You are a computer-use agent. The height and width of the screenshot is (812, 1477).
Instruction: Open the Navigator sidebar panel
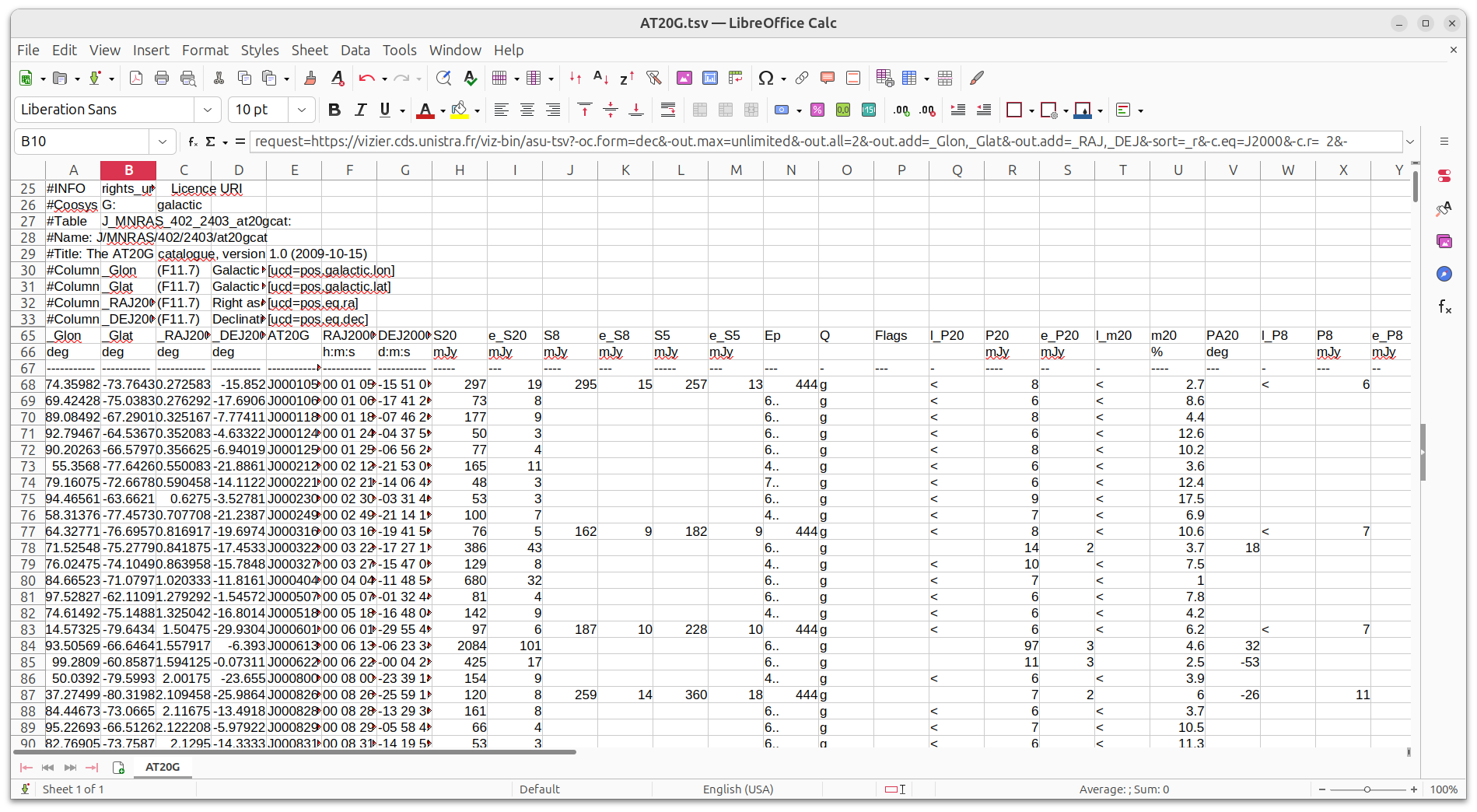[x=1444, y=274]
